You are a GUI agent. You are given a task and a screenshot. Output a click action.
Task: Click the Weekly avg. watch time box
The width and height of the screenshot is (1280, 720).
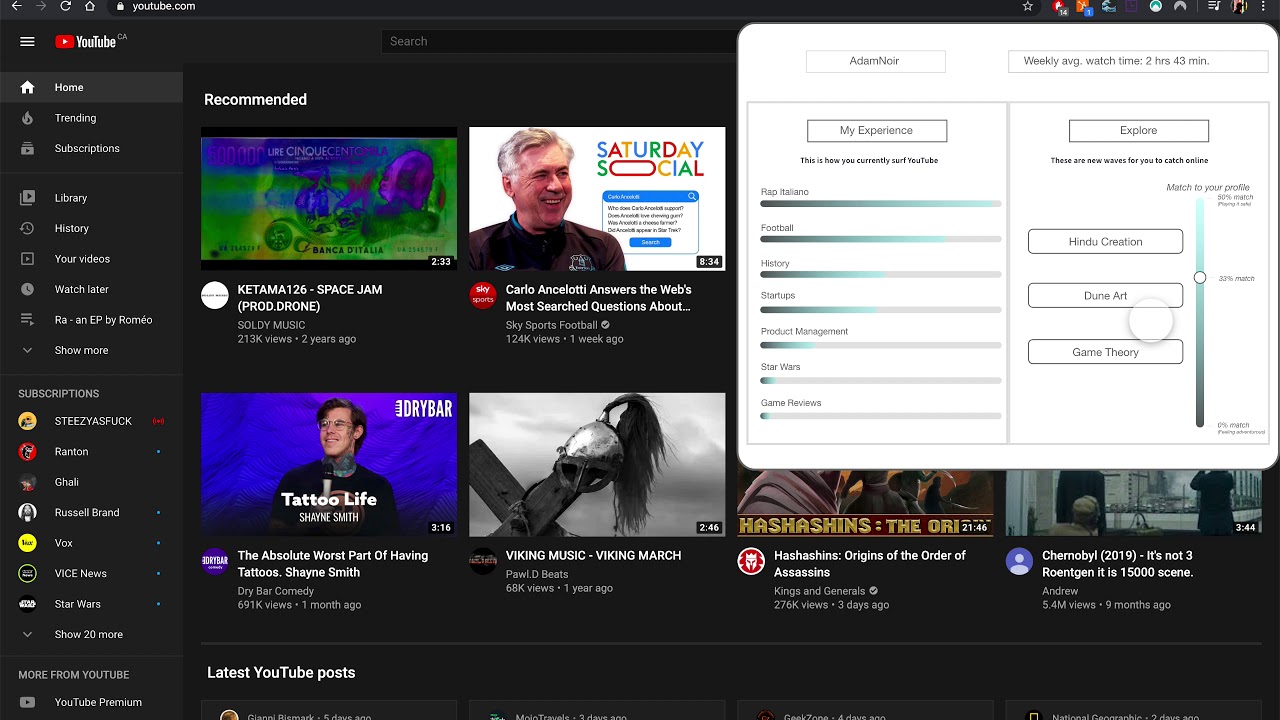[1138, 61]
